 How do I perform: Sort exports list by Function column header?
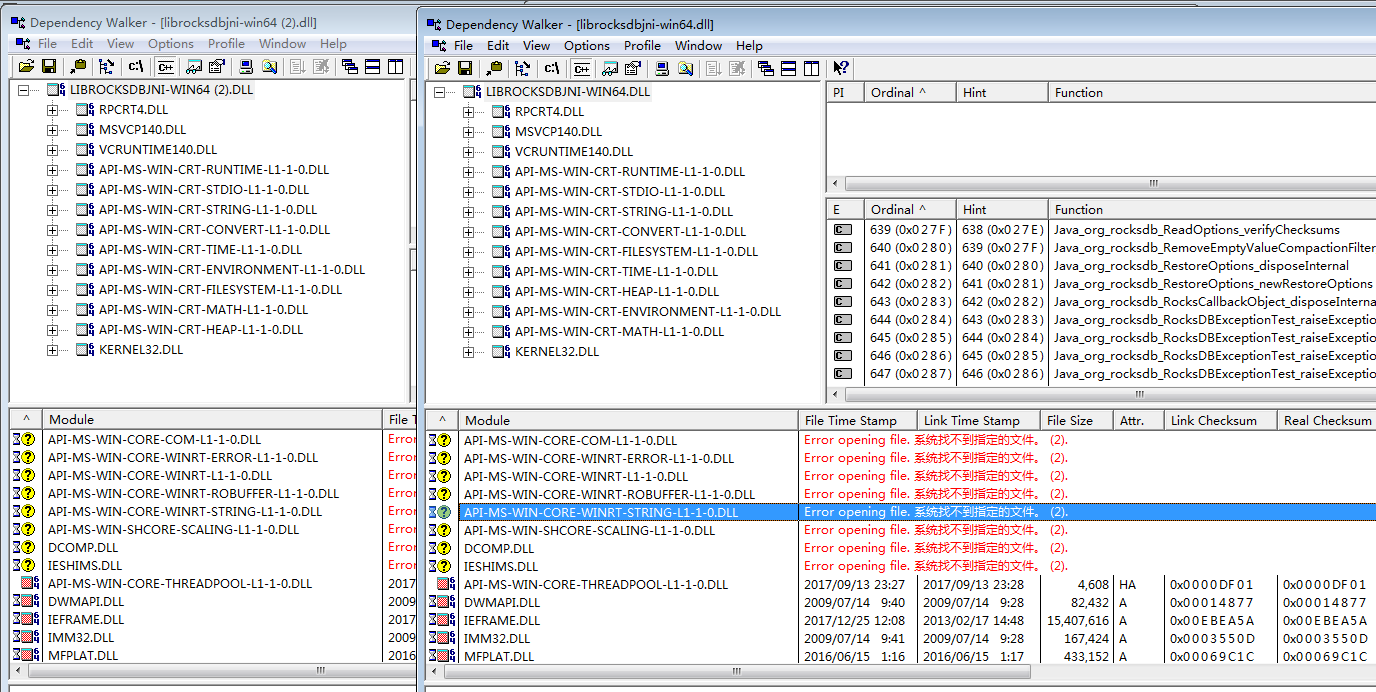point(1212,209)
